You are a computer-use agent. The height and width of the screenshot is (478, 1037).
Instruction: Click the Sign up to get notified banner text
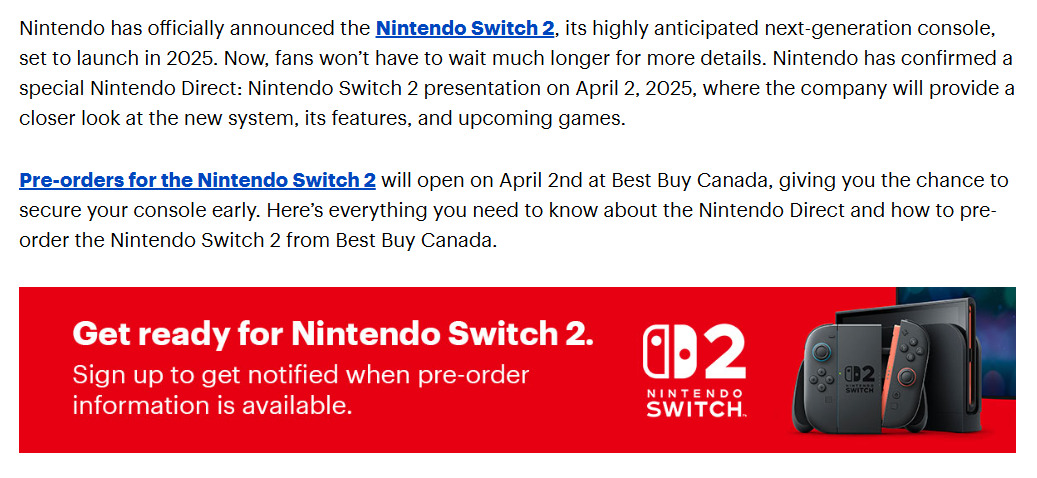point(300,375)
